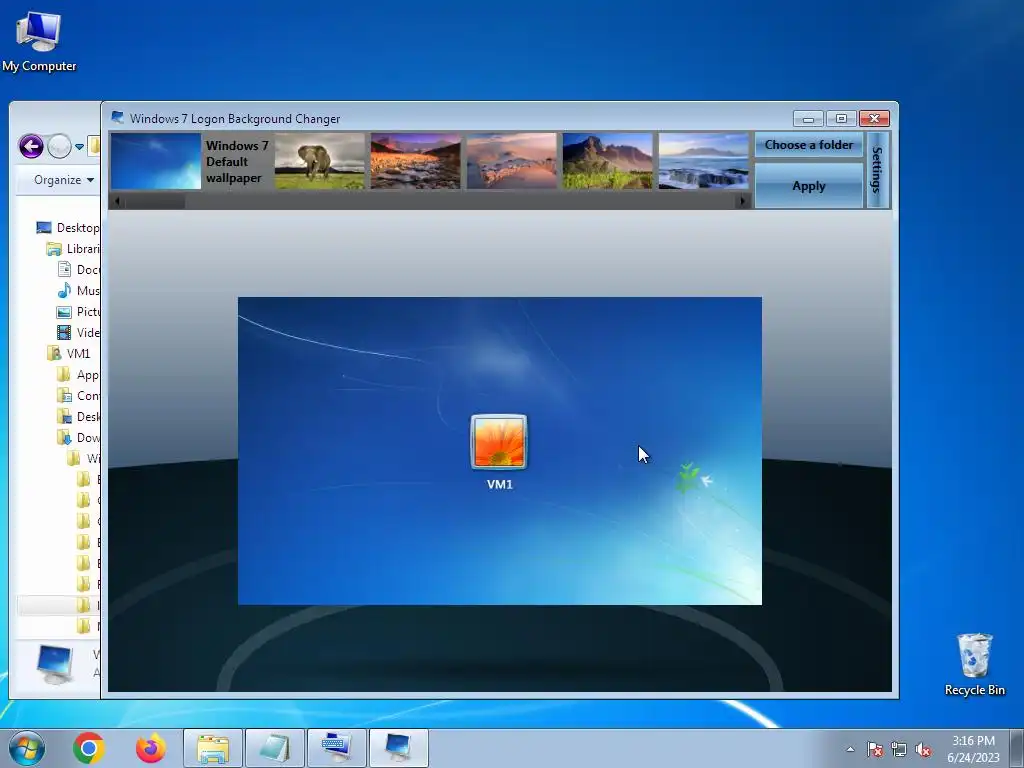Image resolution: width=1024 pixels, height=768 pixels.
Task: Select Music library in Explorer tree
Action: click(x=79, y=291)
